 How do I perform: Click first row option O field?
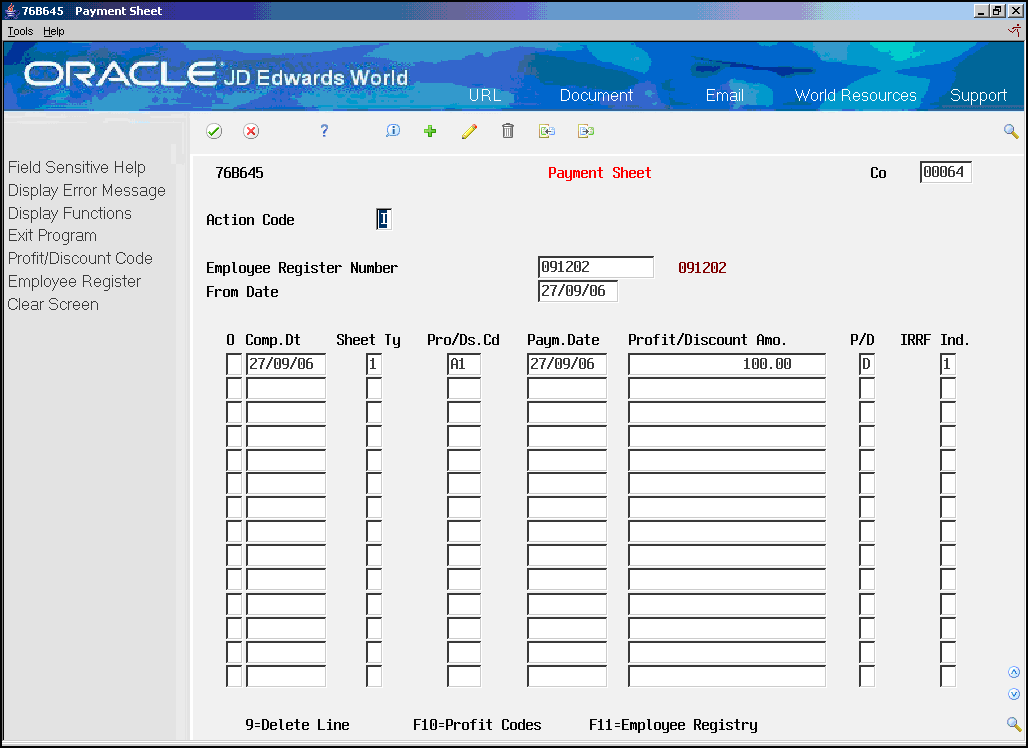click(x=234, y=364)
